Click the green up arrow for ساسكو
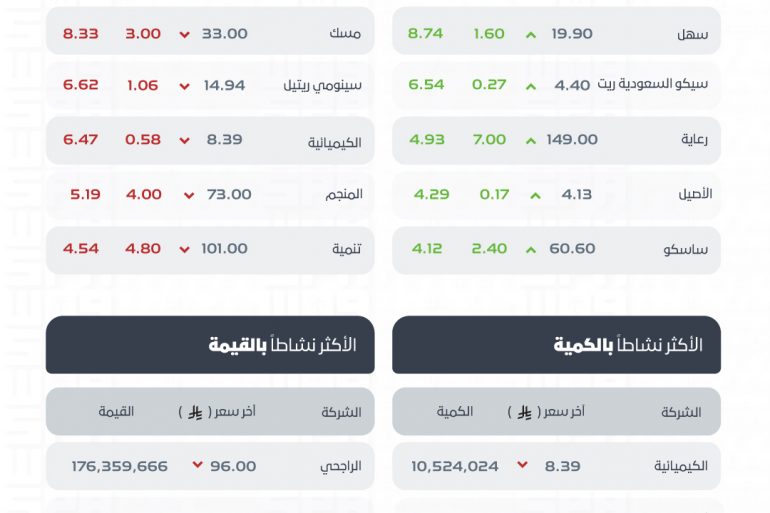This screenshot has height=513, width=770. point(531,250)
